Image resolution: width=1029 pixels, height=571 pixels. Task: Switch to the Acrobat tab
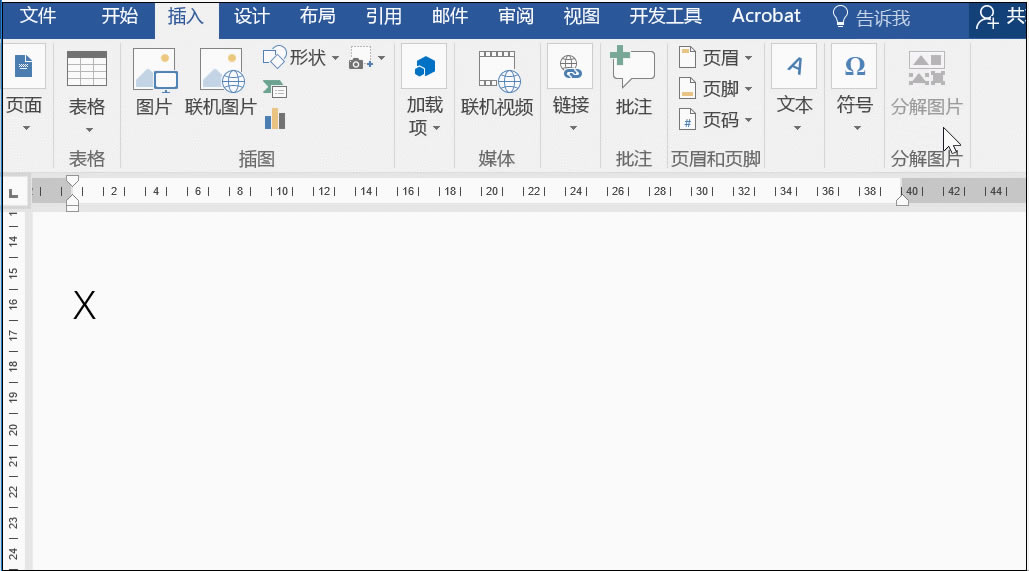pos(766,16)
